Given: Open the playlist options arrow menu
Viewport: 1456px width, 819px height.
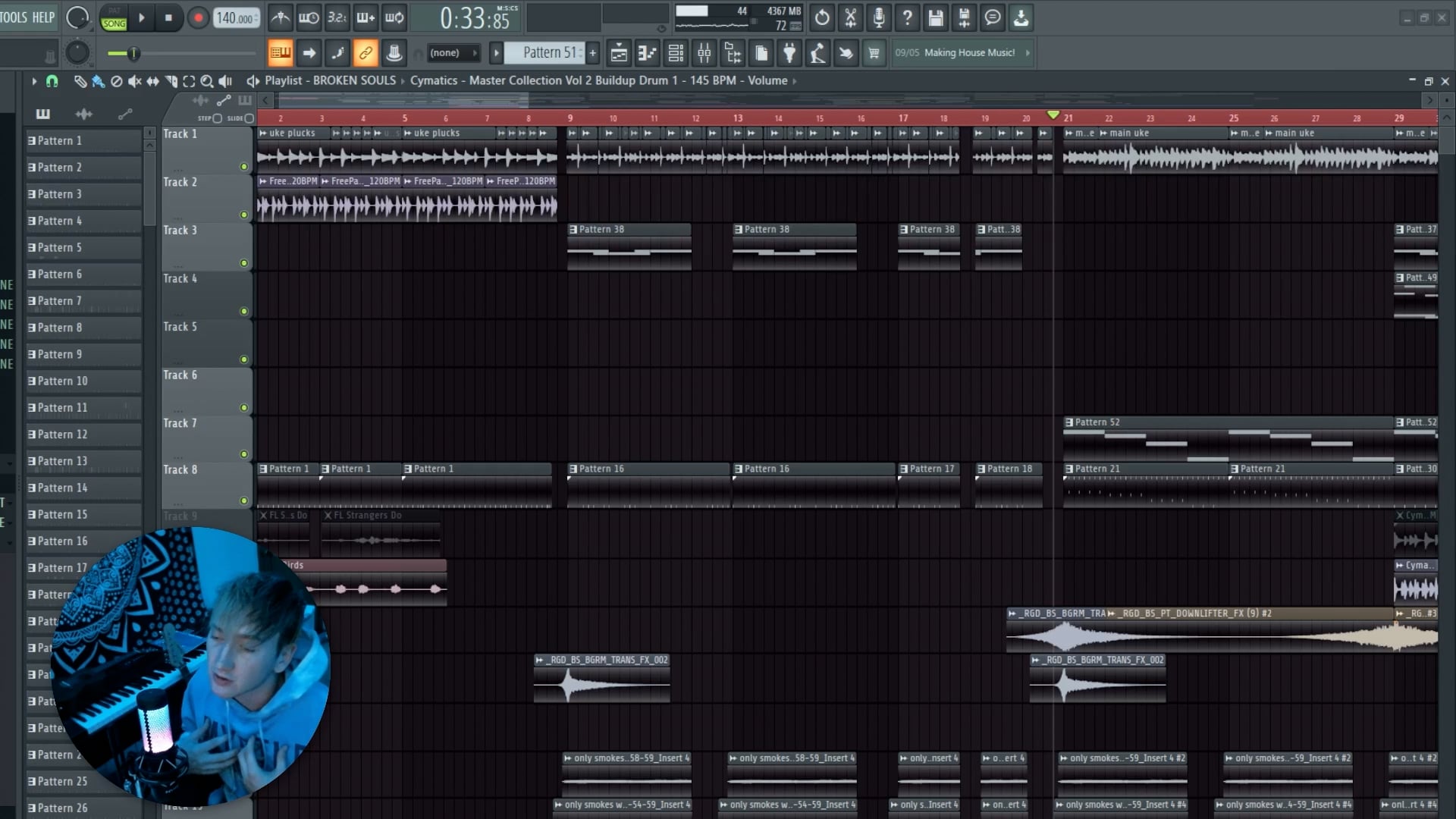Looking at the screenshot, I should coord(34,81).
